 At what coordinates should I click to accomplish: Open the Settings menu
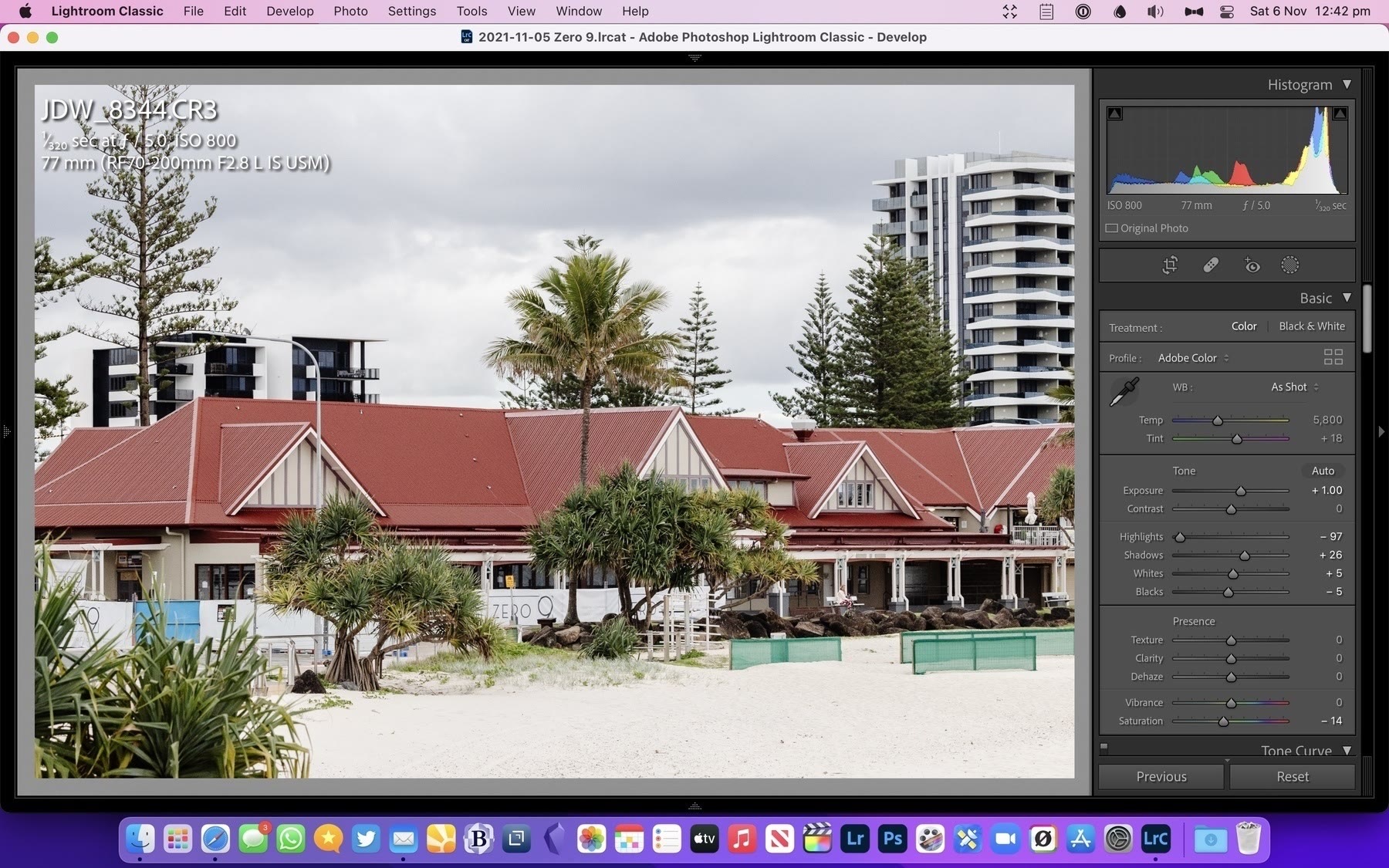[411, 12]
